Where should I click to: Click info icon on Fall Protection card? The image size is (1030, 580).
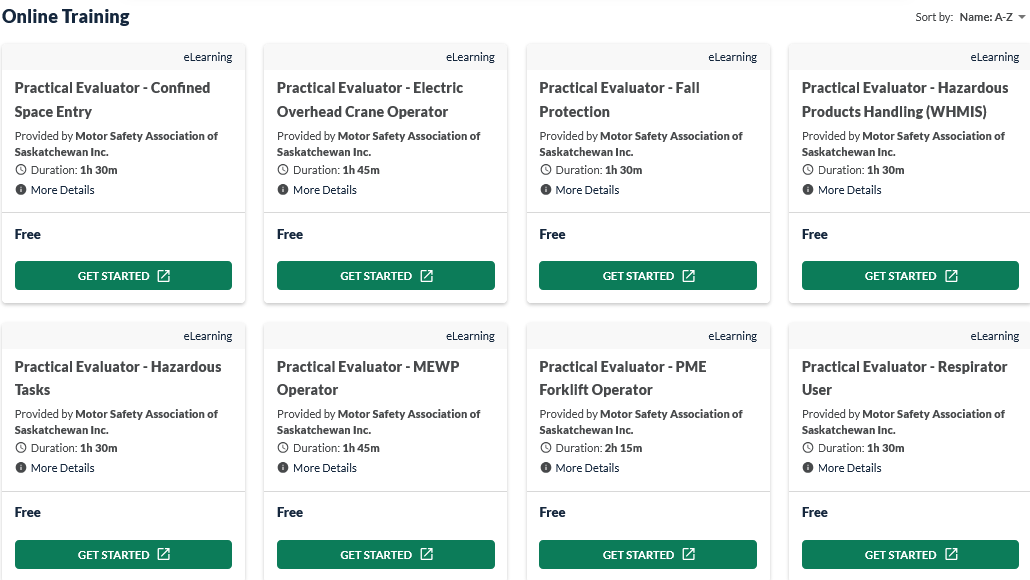[545, 190]
